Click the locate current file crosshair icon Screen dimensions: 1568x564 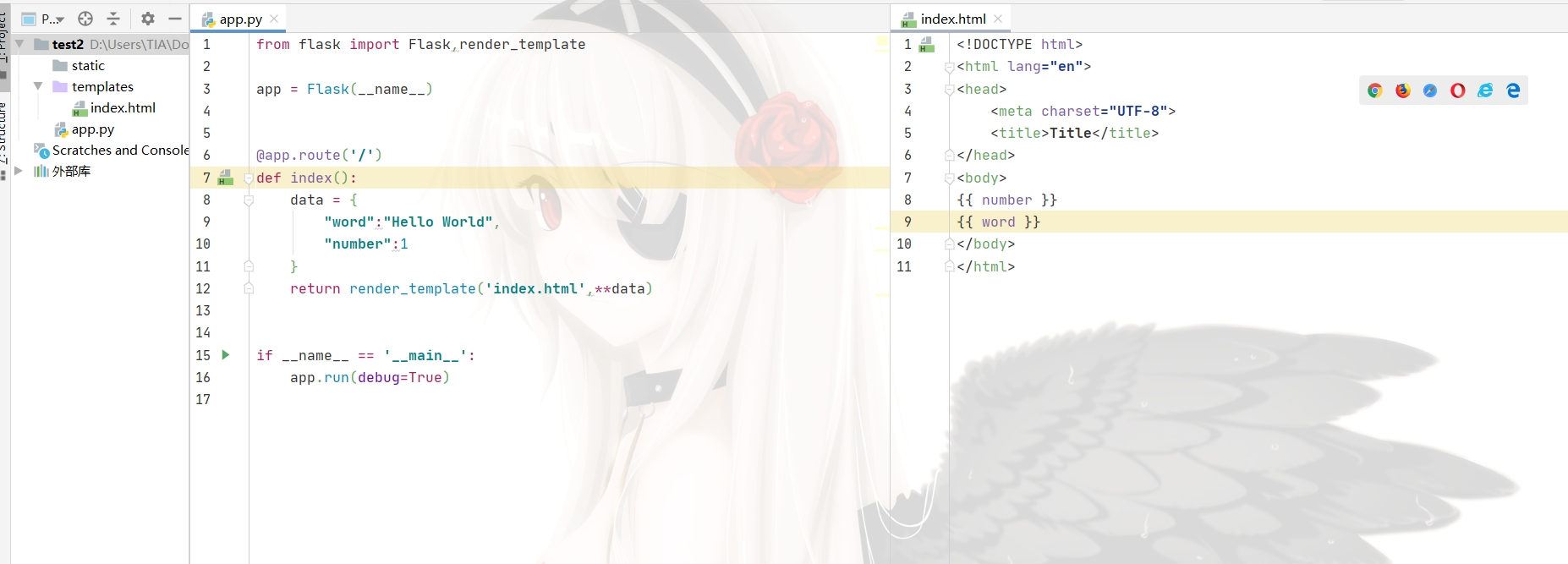point(85,19)
